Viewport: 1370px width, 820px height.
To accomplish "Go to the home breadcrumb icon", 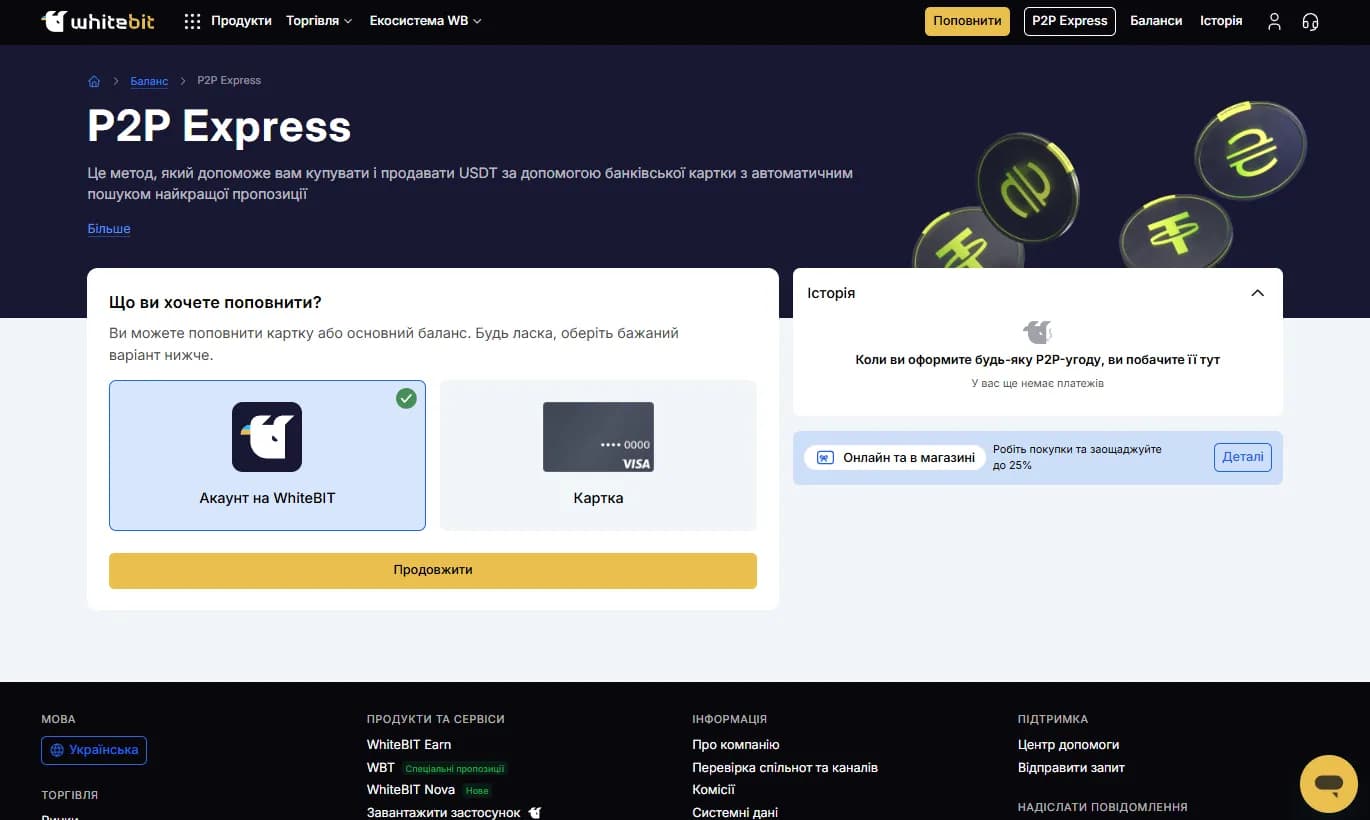I will pos(94,81).
